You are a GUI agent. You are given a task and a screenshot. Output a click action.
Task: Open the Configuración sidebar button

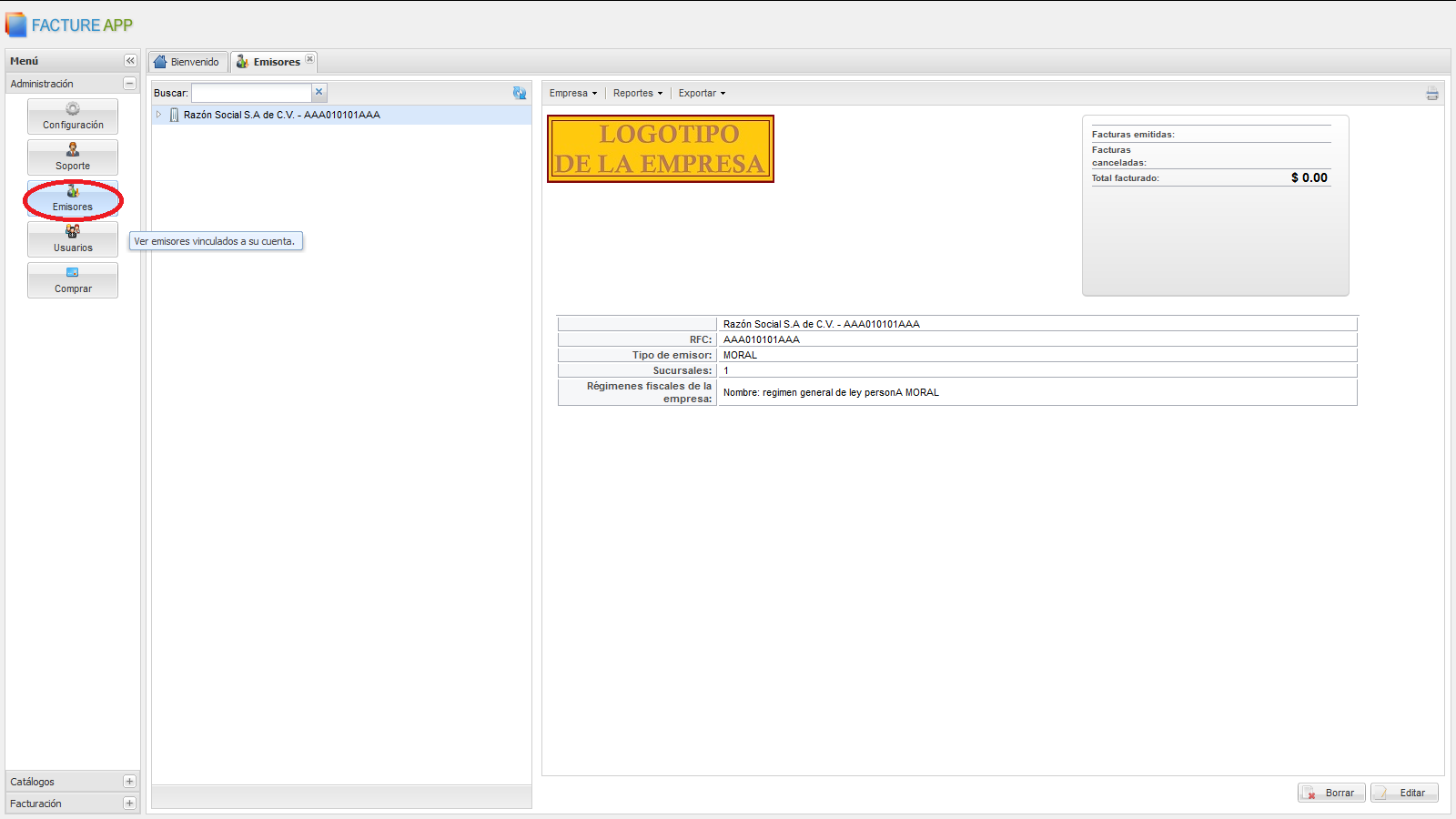[x=73, y=116]
